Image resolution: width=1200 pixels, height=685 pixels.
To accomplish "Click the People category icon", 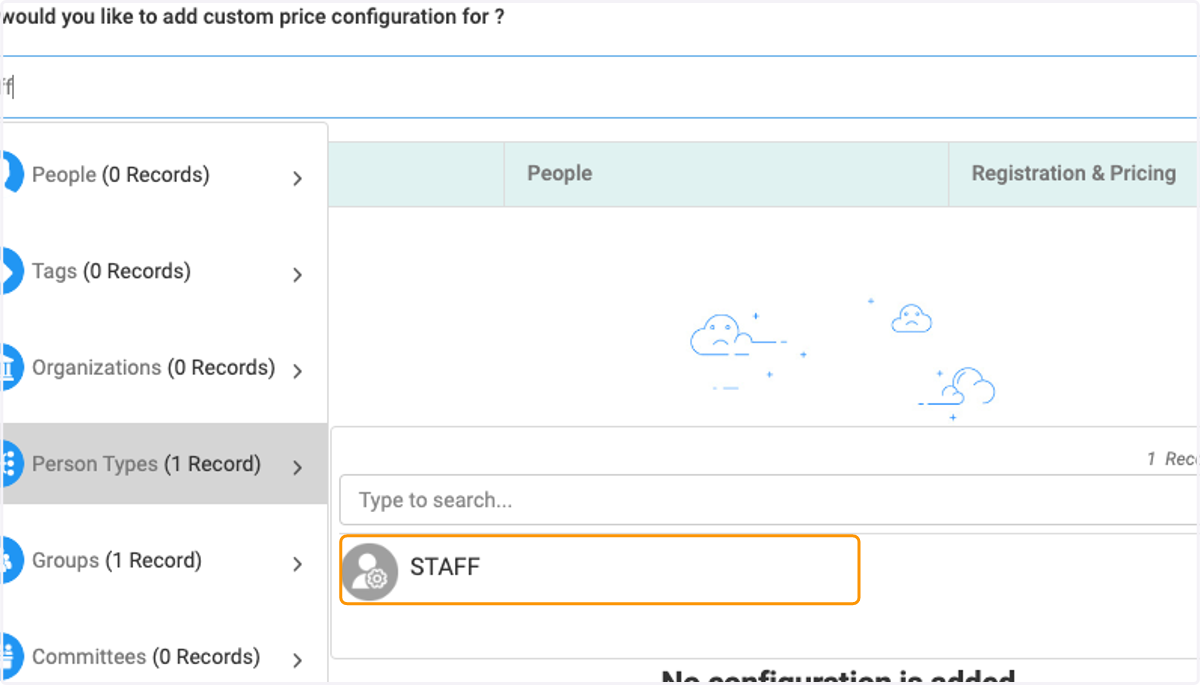I will [x=11, y=173].
